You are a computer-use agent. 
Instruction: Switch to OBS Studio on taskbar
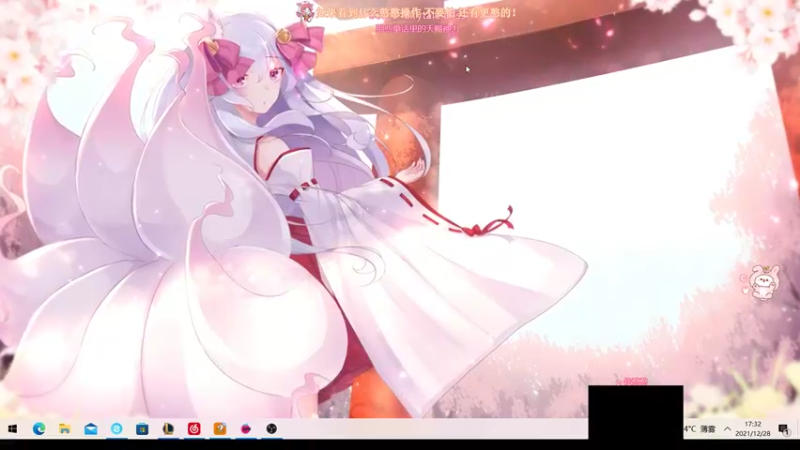coord(271,429)
